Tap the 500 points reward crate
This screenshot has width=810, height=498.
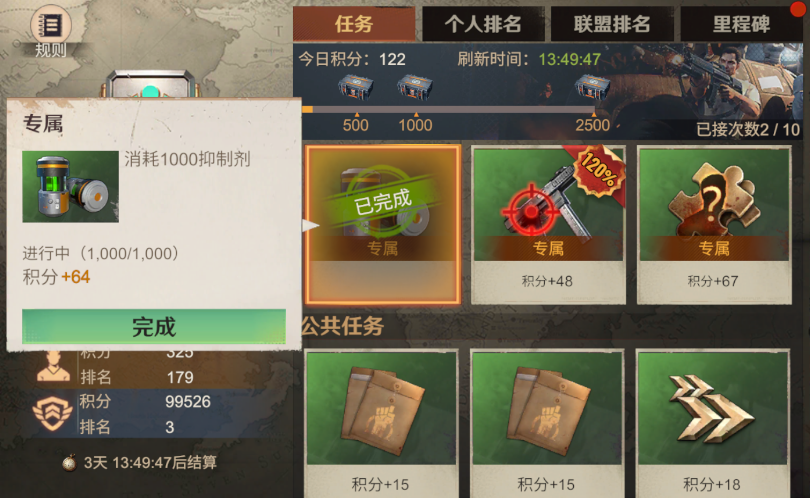coord(355,86)
